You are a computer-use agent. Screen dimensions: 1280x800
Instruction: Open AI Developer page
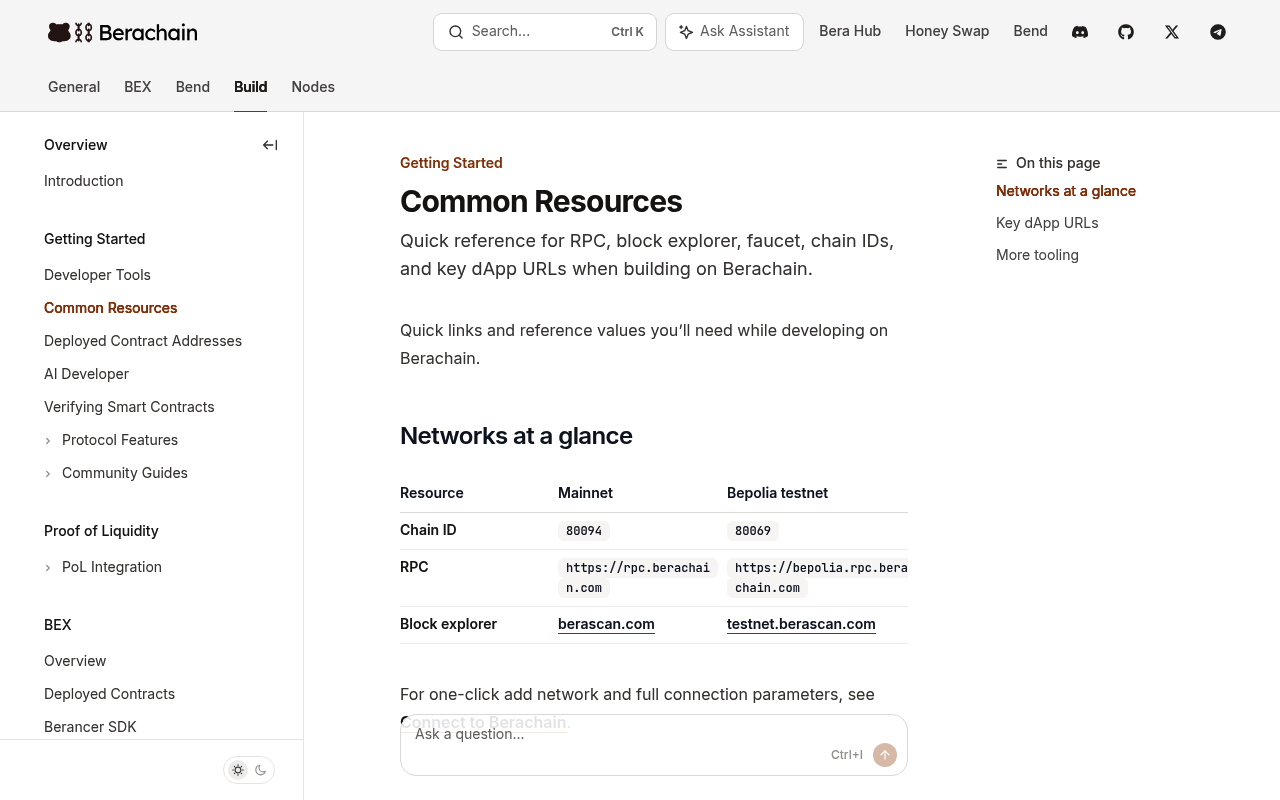(86, 374)
